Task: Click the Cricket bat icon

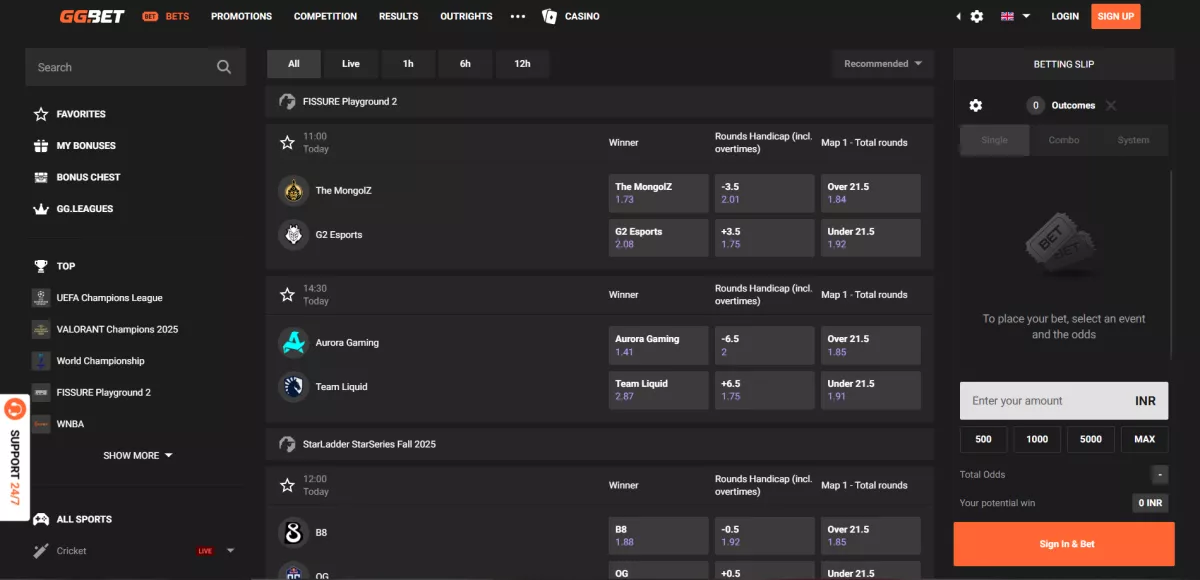Action: click(x=41, y=551)
